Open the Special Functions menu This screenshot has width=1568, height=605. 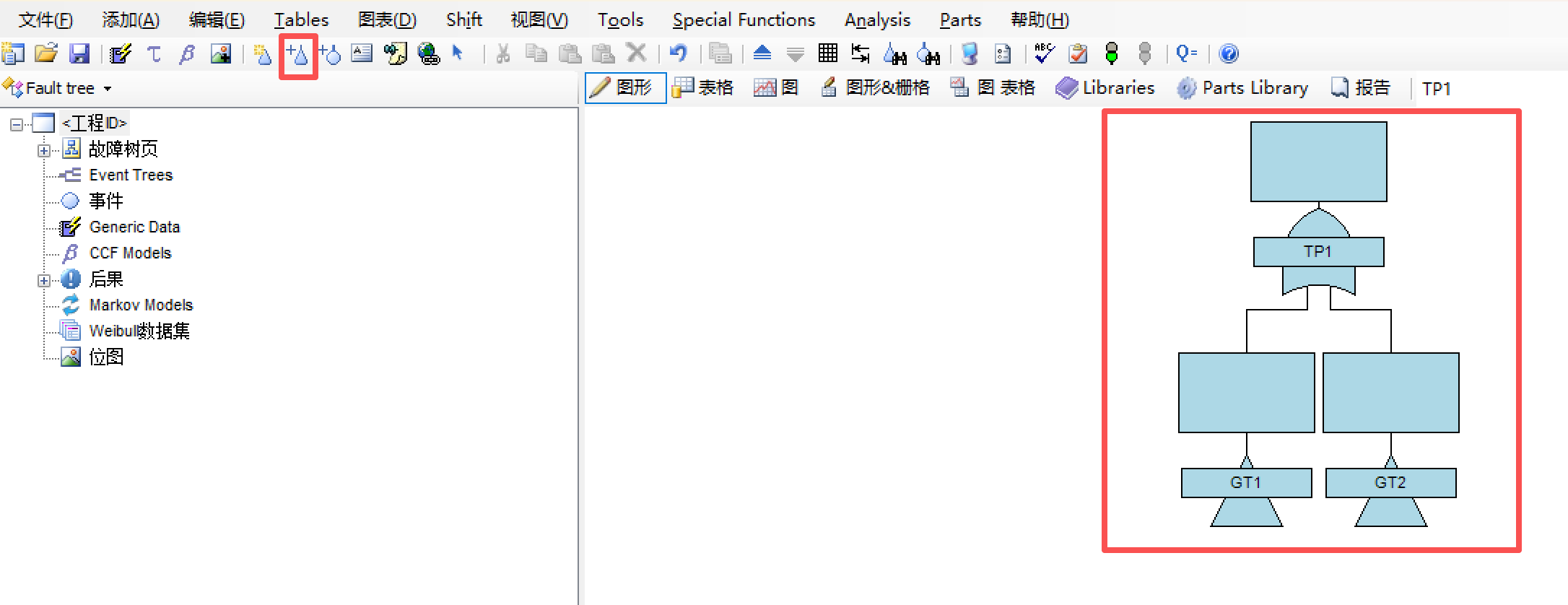[744, 19]
